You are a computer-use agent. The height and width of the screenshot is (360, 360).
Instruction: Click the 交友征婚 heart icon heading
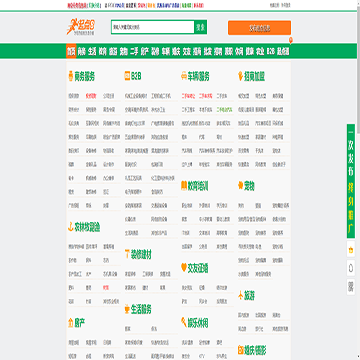pos(184,268)
